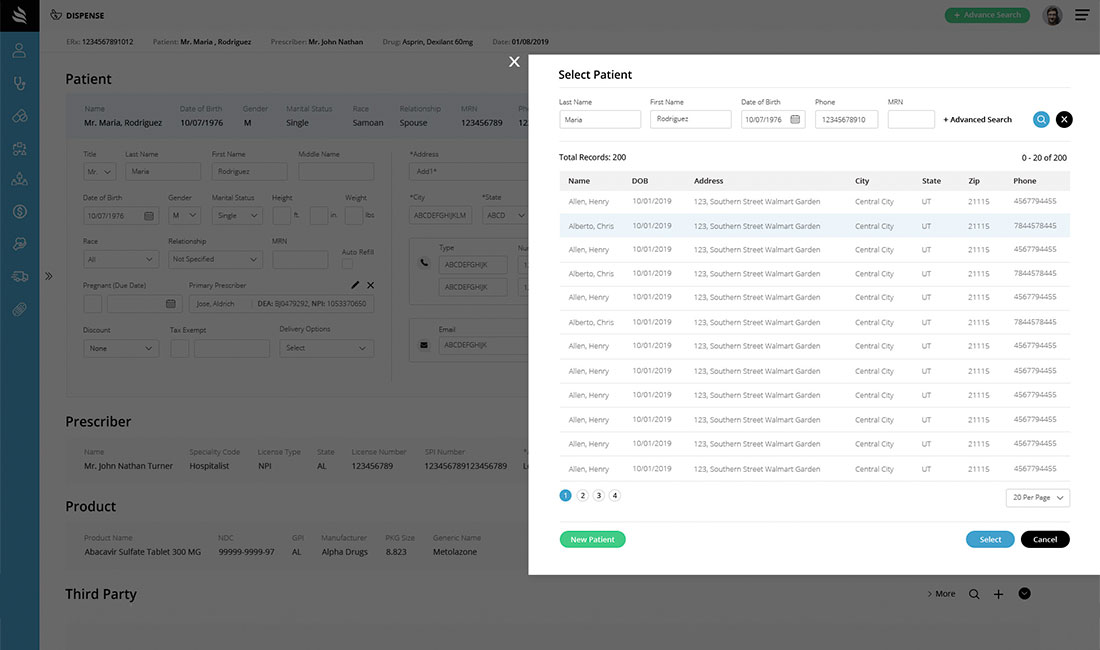This screenshot has height=650, width=1100.
Task: Click the New Patient button
Action: click(x=592, y=539)
